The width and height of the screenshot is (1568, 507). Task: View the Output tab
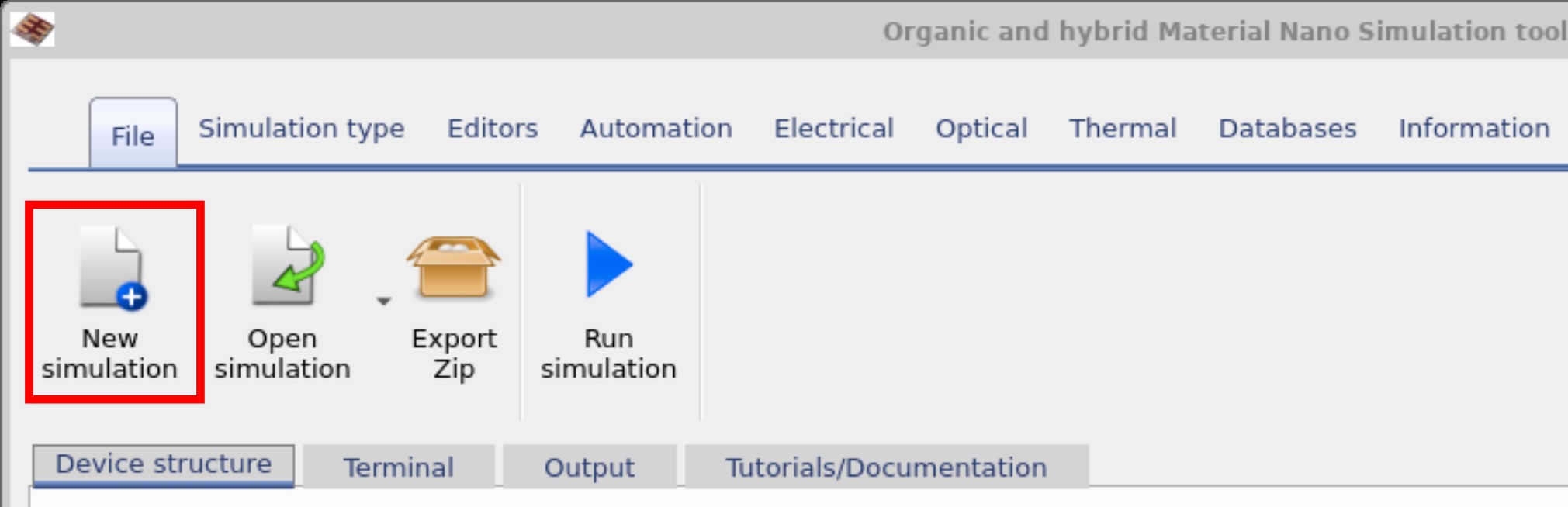[x=589, y=467]
